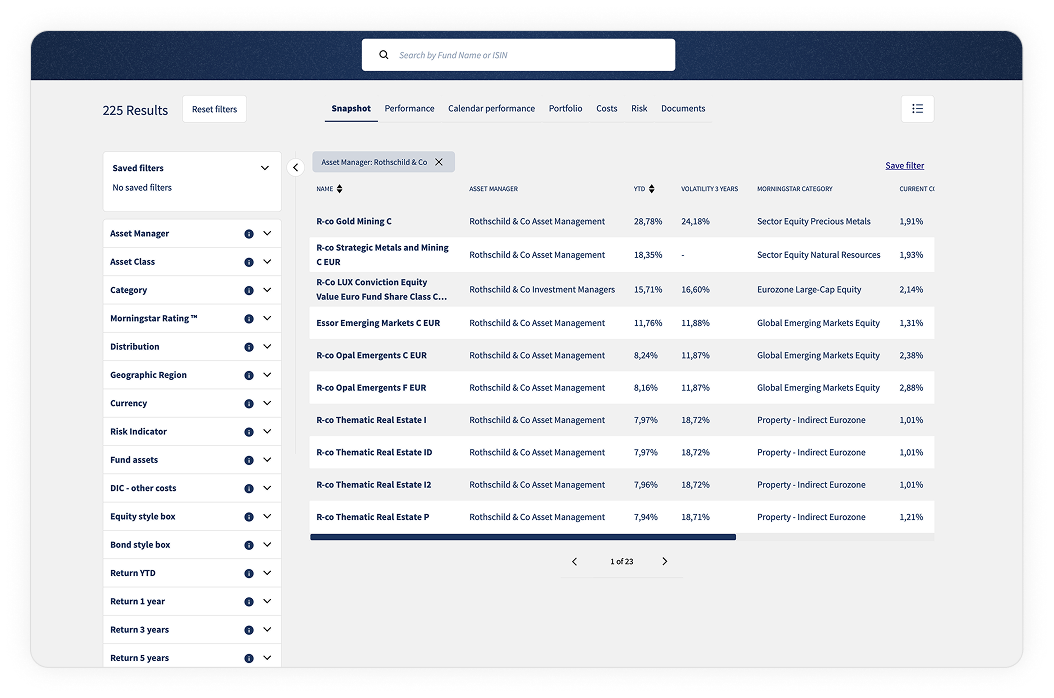Collapse the filter sidebar with arrow
This screenshot has height=698, width=1054.
click(x=295, y=168)
